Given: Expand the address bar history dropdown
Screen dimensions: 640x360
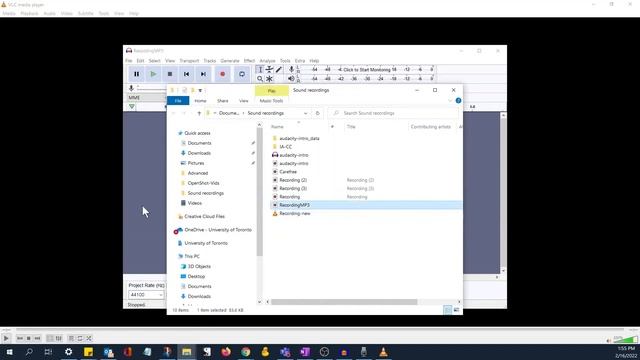Looking at the screenshot, I should point(305,113).
